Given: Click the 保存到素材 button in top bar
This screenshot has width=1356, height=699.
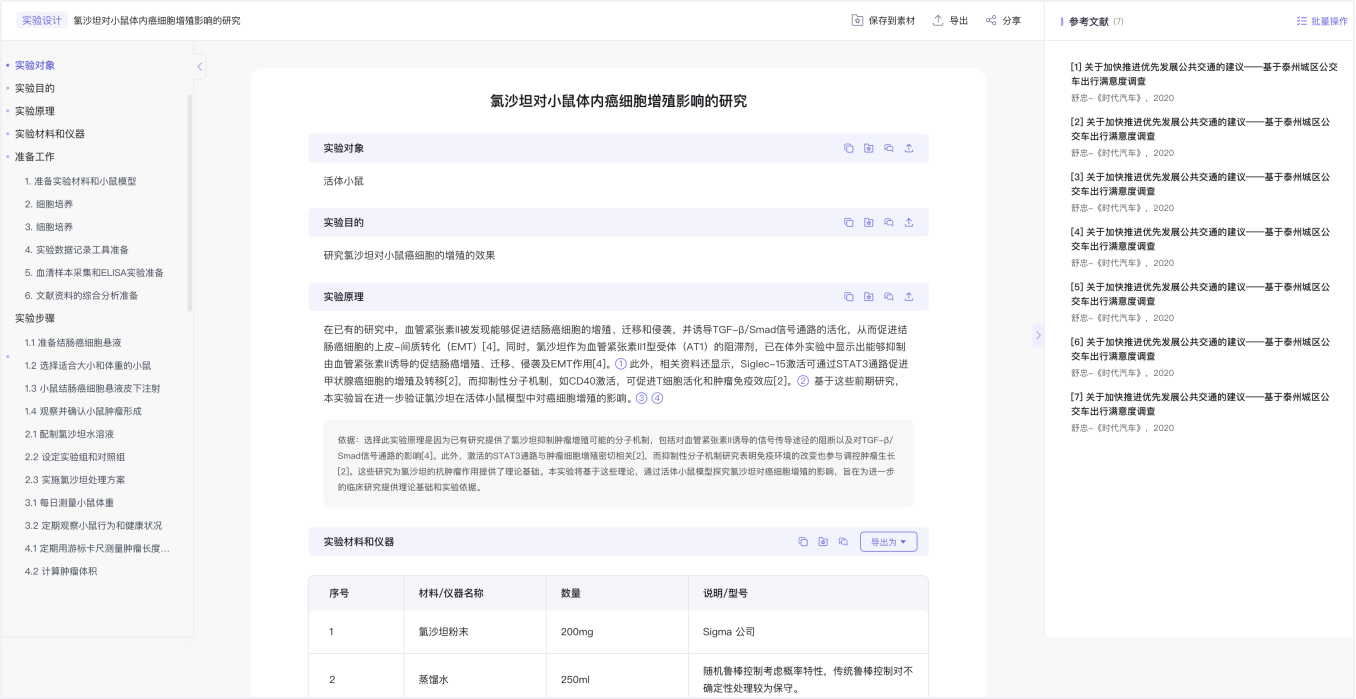Looking at the screenshot, I should click(x=882, y=20).
